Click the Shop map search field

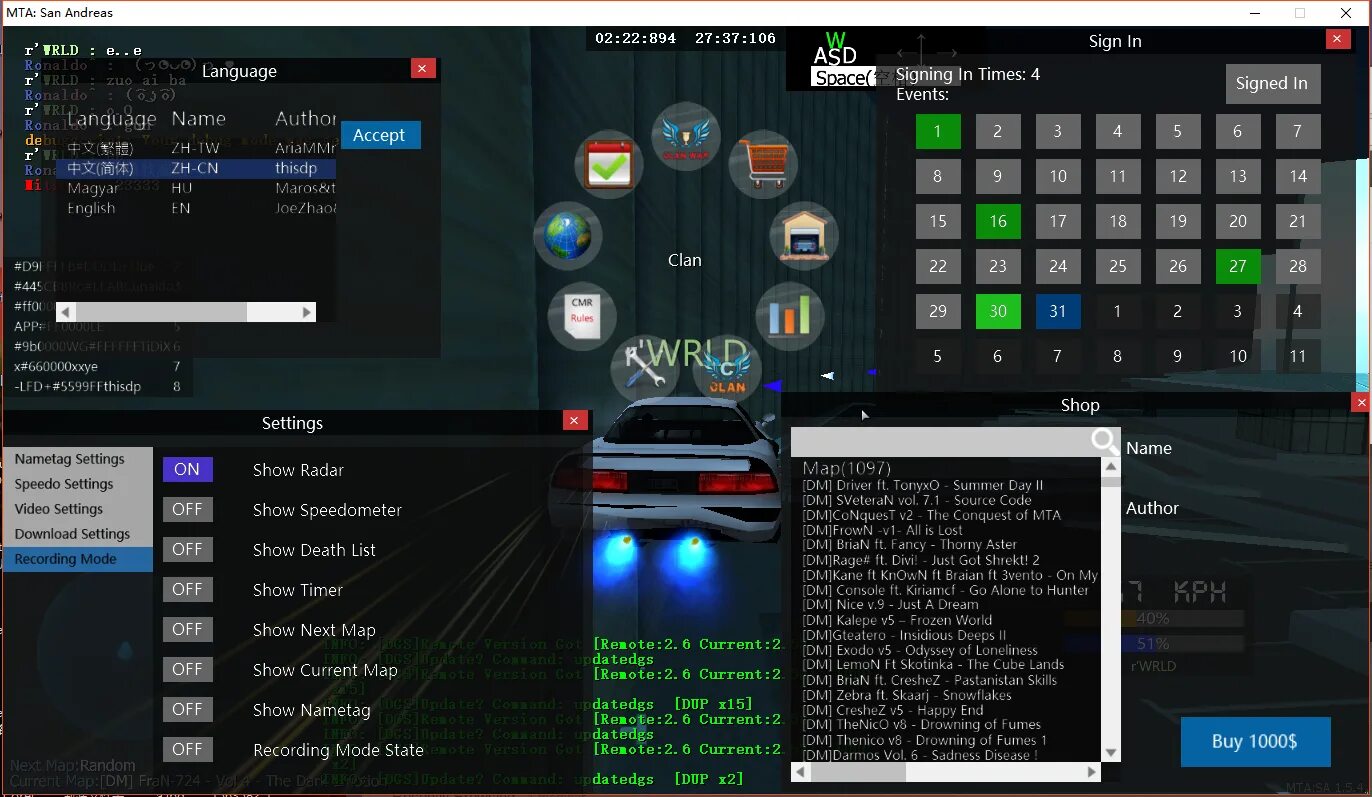pos(941,442)
